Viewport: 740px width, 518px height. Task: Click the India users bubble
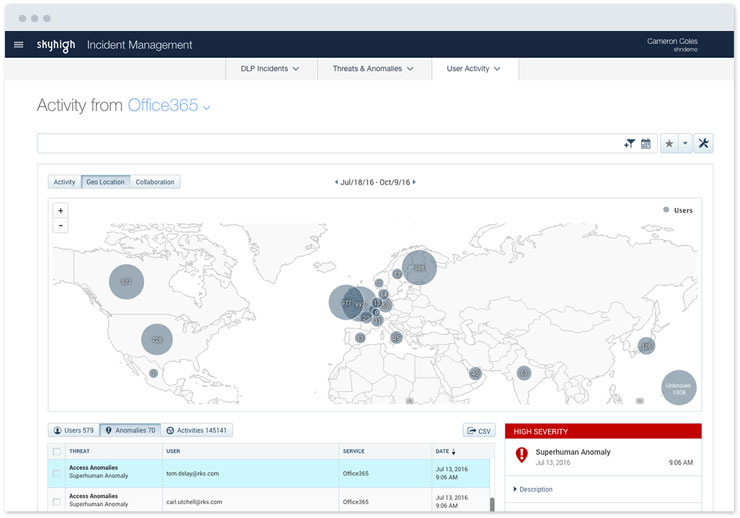click(x=523, y=373)
